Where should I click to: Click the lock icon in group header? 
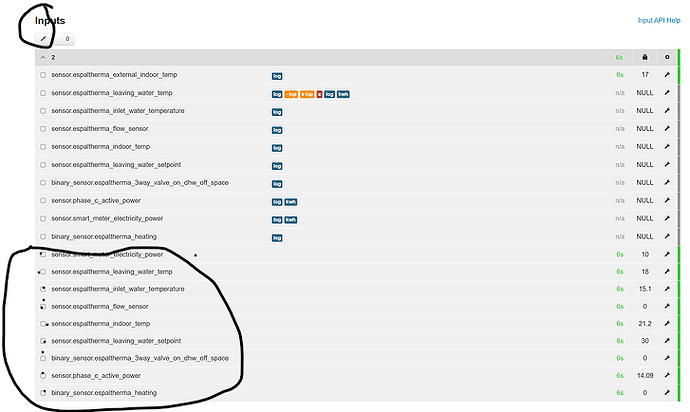[x=646, y=57]
